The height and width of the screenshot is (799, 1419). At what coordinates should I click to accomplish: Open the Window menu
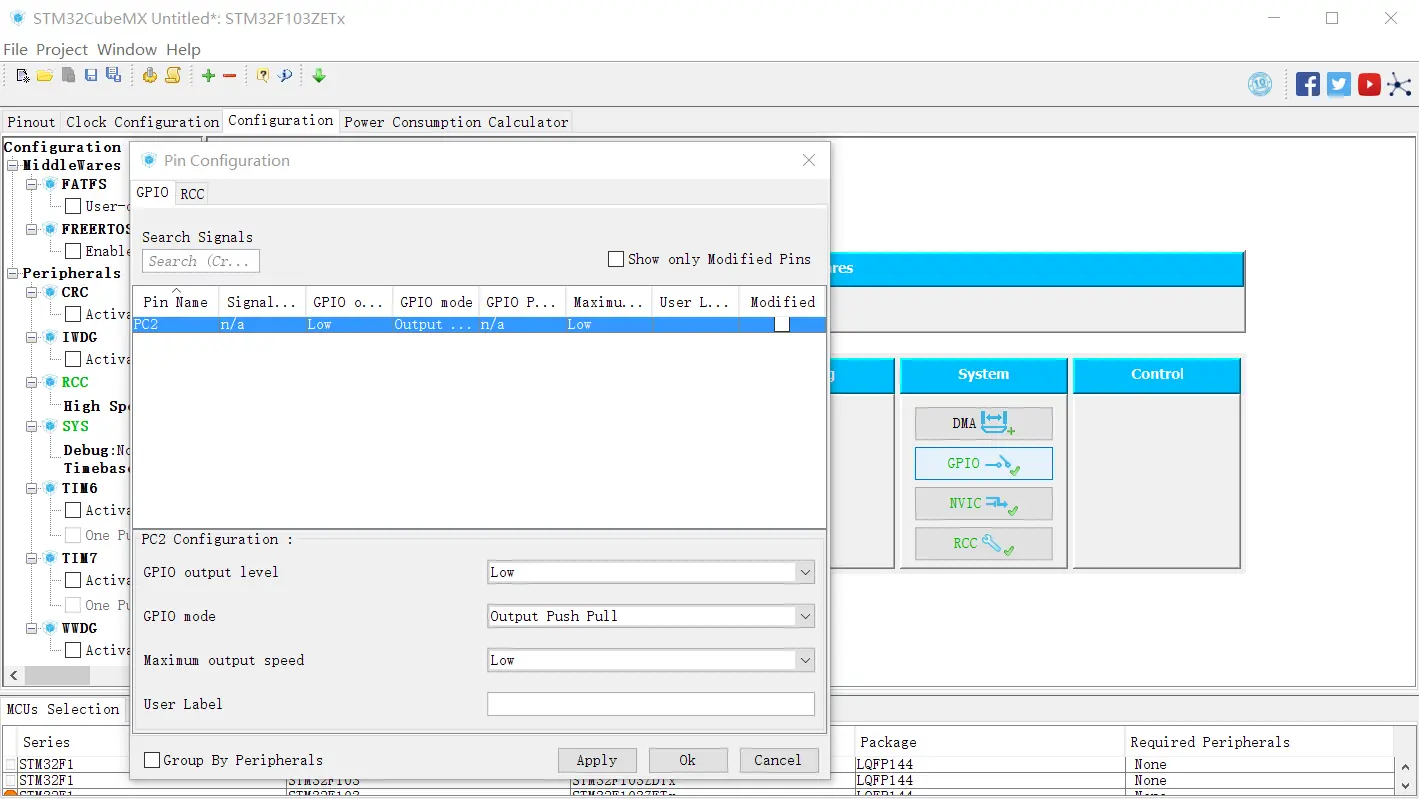(x=127, y=49)
